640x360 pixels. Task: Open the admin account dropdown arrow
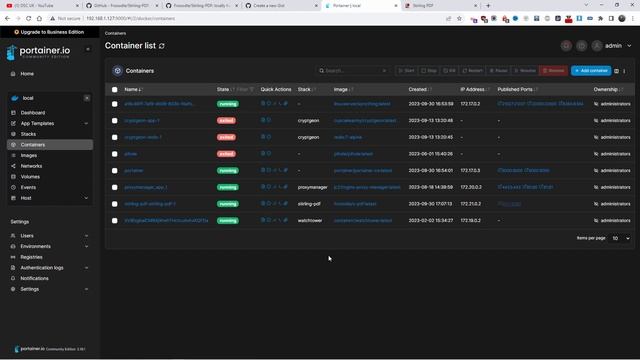(x=629, y=46)
